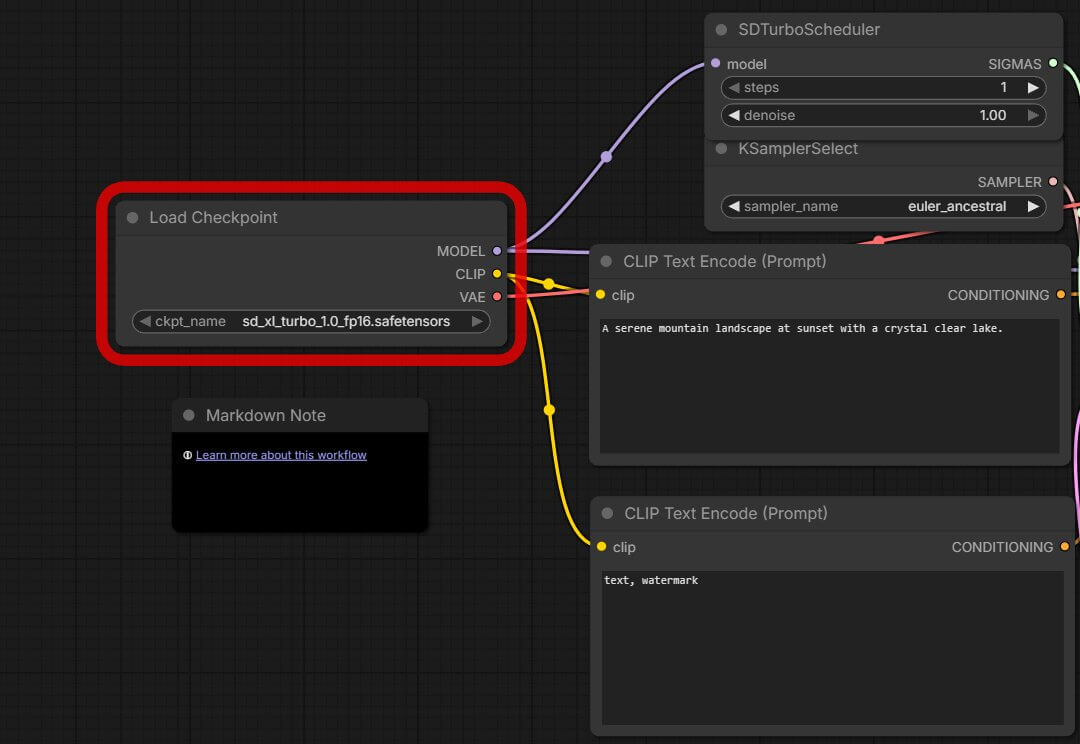Image resolution: width=1080 pixels, height=744 pixels.
Task: Click the CONDITIONING output of the watermark prompt node
Action: [x=1064, y=547]
